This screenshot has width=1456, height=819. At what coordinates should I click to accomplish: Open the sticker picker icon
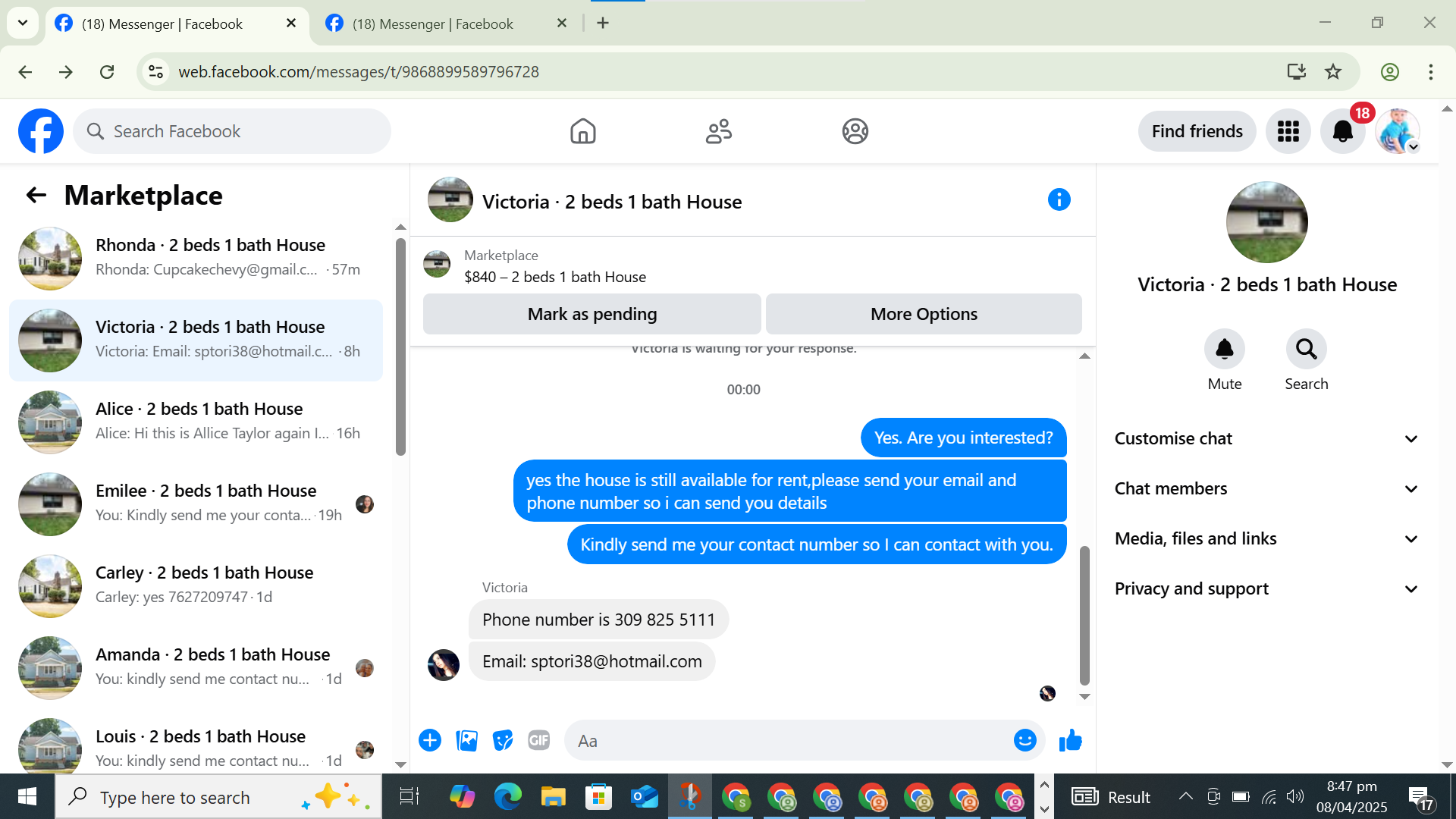(502, 740)
